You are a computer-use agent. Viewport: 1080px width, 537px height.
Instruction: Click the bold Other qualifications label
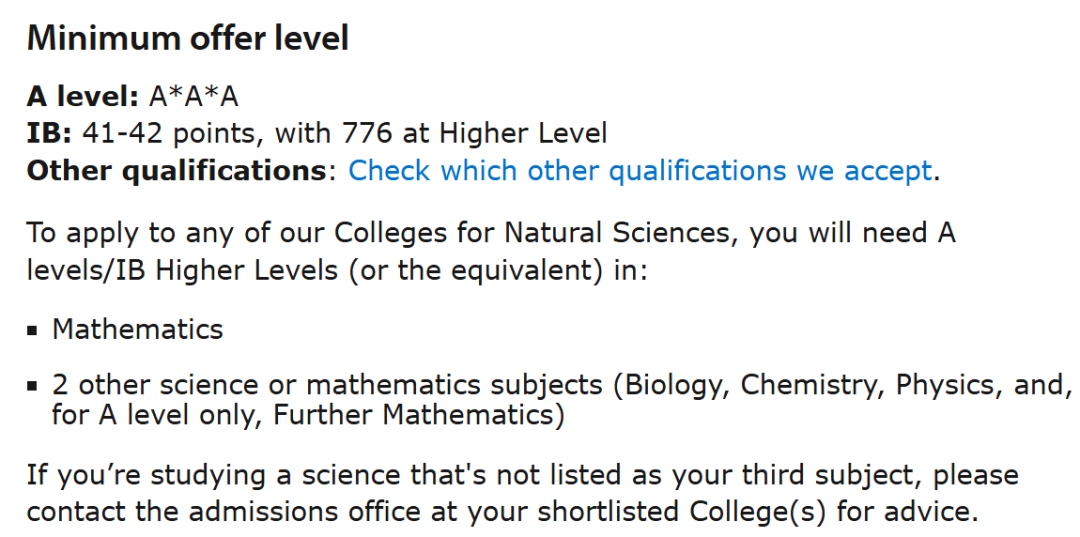click(x=176, y=171)
